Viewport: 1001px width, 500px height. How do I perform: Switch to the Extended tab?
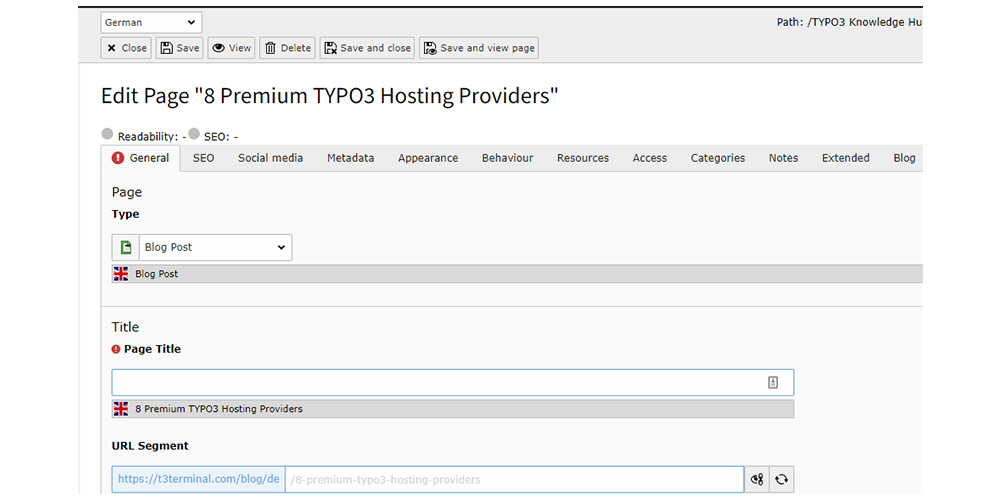[845, 158]
